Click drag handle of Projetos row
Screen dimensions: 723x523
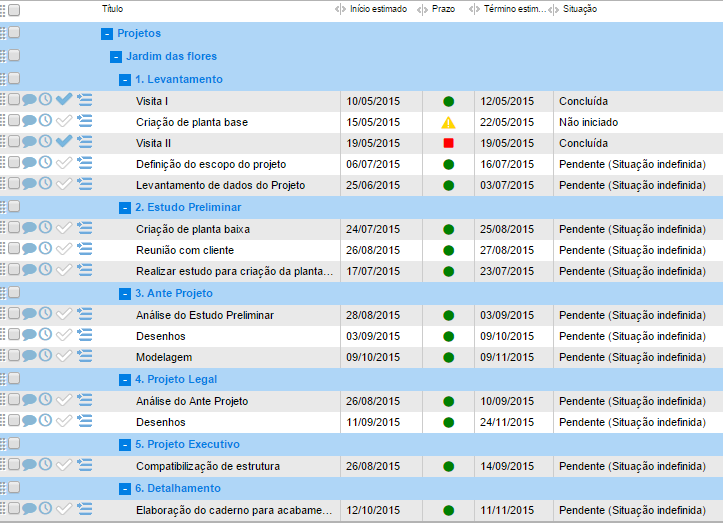[3, 33]
